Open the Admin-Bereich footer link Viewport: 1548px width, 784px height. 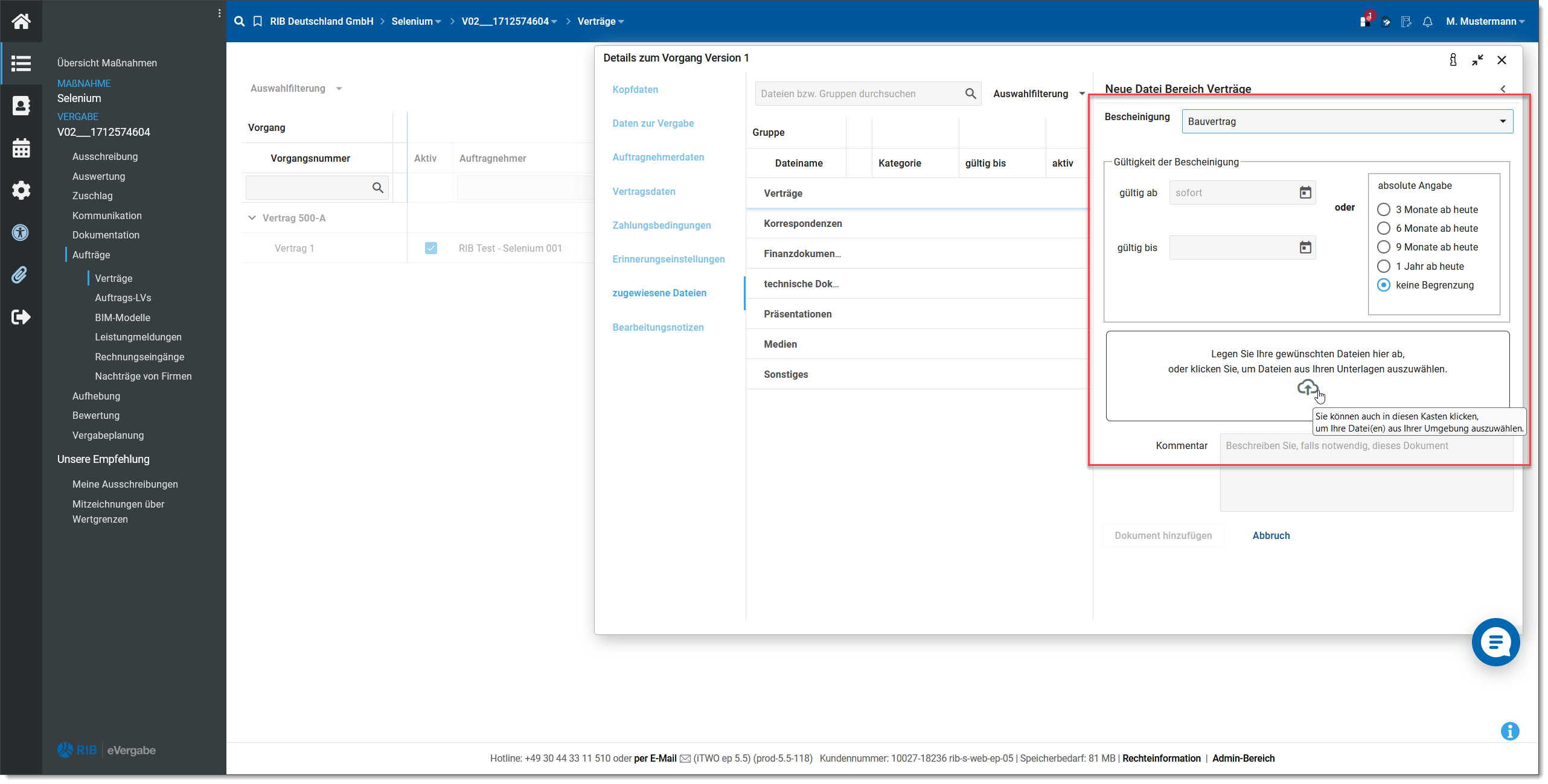click(1243, 758)
